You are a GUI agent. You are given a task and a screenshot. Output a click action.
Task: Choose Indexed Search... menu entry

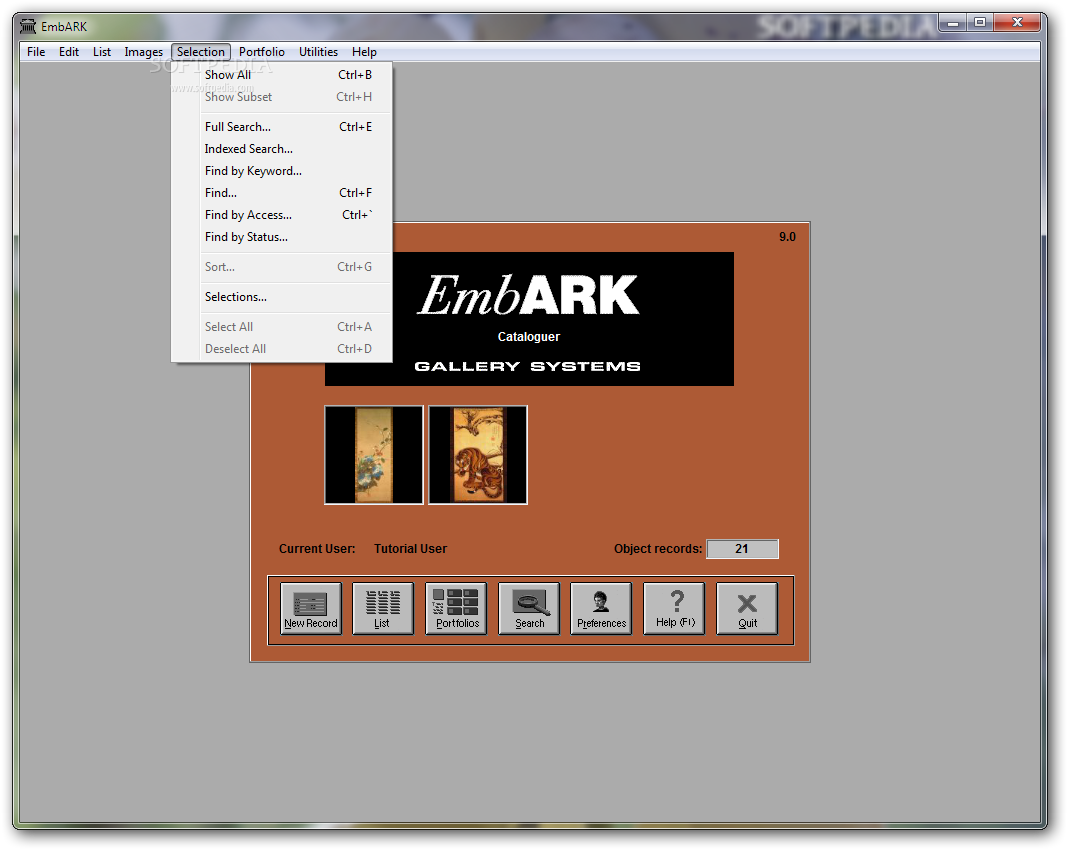pos(281,148)
